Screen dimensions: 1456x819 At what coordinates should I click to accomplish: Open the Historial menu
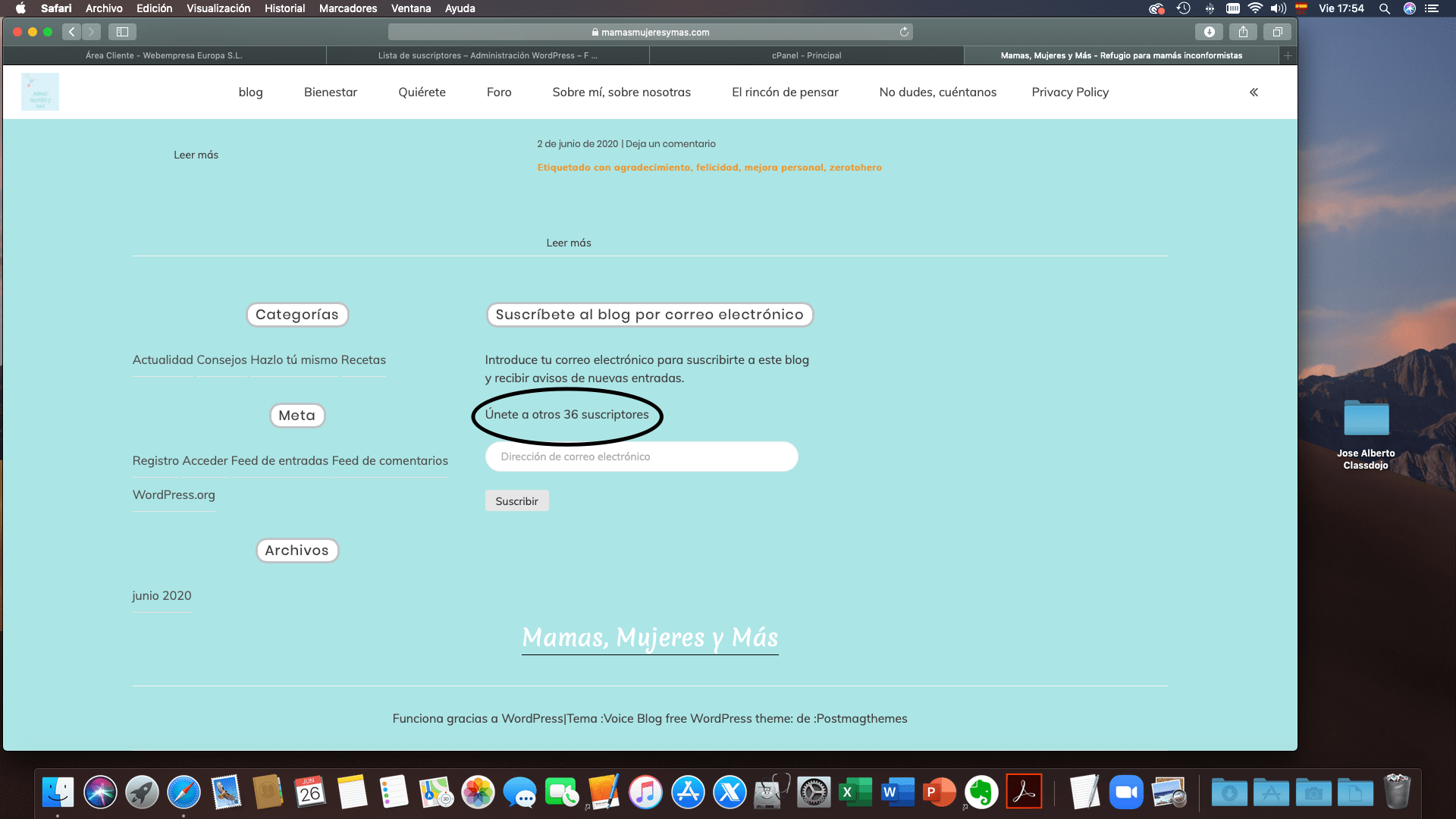(x=284, y=8)
